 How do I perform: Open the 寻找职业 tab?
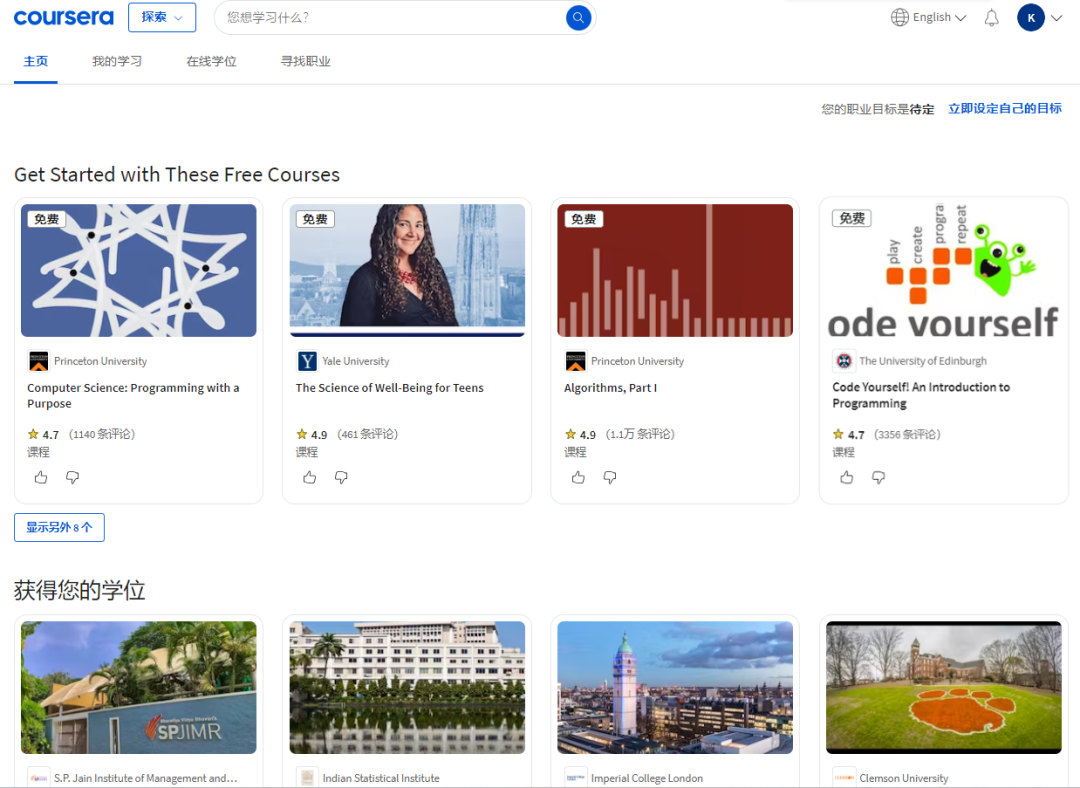(306, 61)
